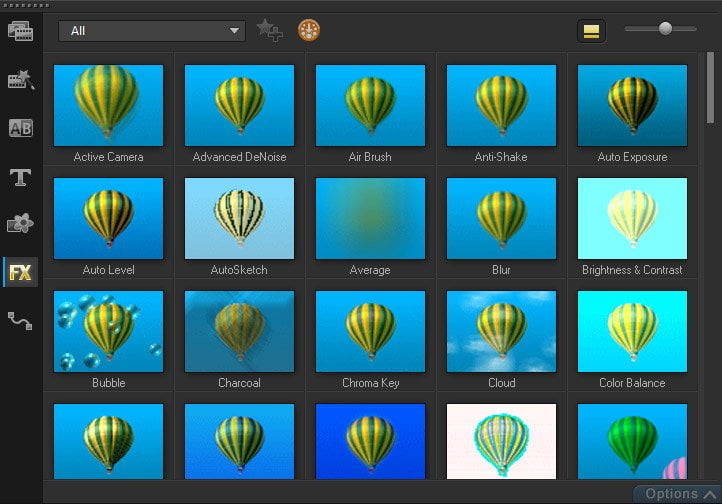722x504 pixels.
Task: Click the 'Average' label text
Action: 370,270
